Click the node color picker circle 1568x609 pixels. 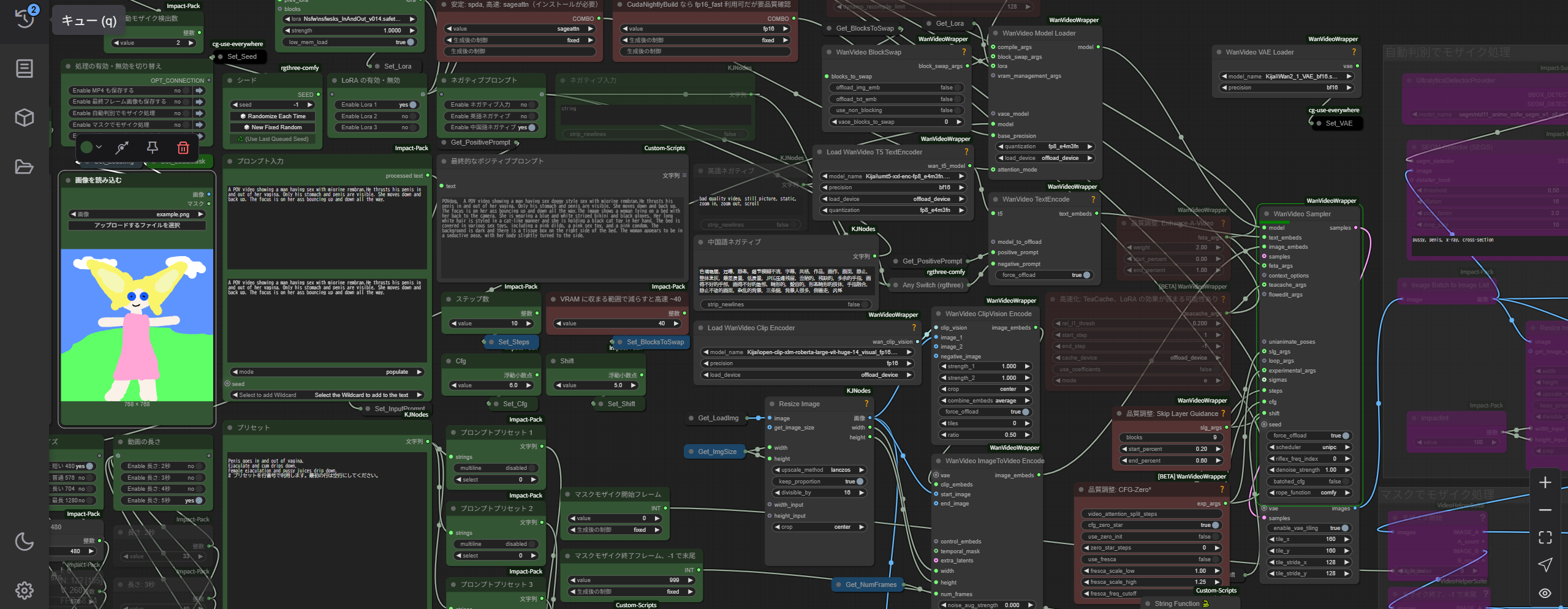point(87,147)
